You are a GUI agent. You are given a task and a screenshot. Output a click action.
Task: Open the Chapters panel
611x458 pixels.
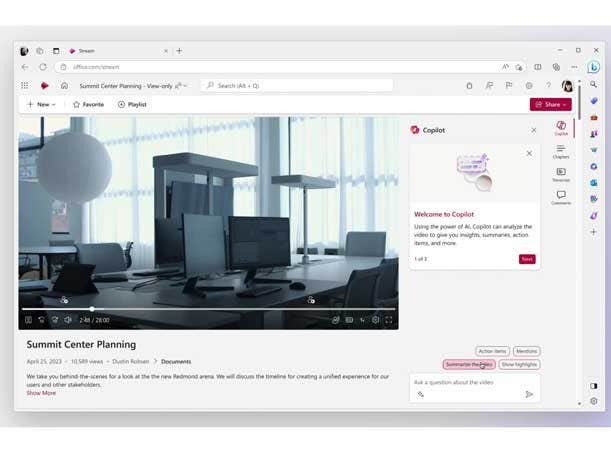(x=561, y=151)
